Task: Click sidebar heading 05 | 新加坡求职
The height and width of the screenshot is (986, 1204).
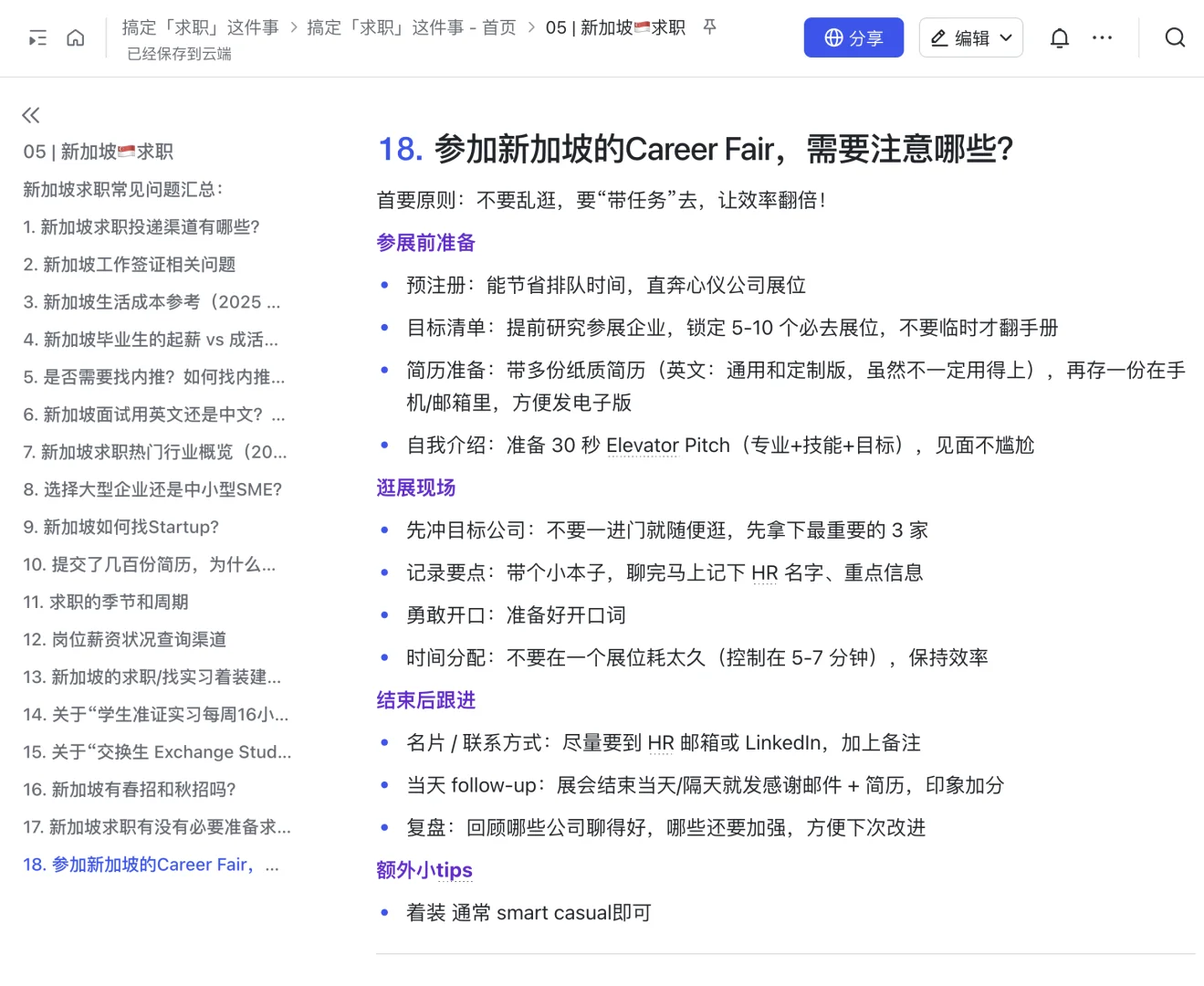Action: point(98,152)
